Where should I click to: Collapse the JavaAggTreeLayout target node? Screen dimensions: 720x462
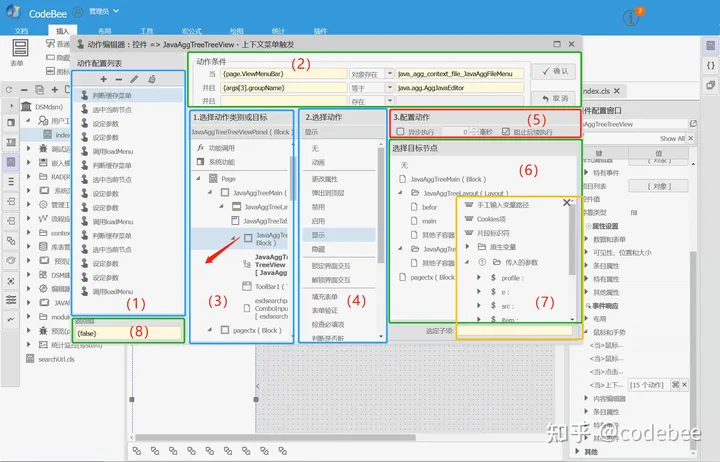pos(400,193)
